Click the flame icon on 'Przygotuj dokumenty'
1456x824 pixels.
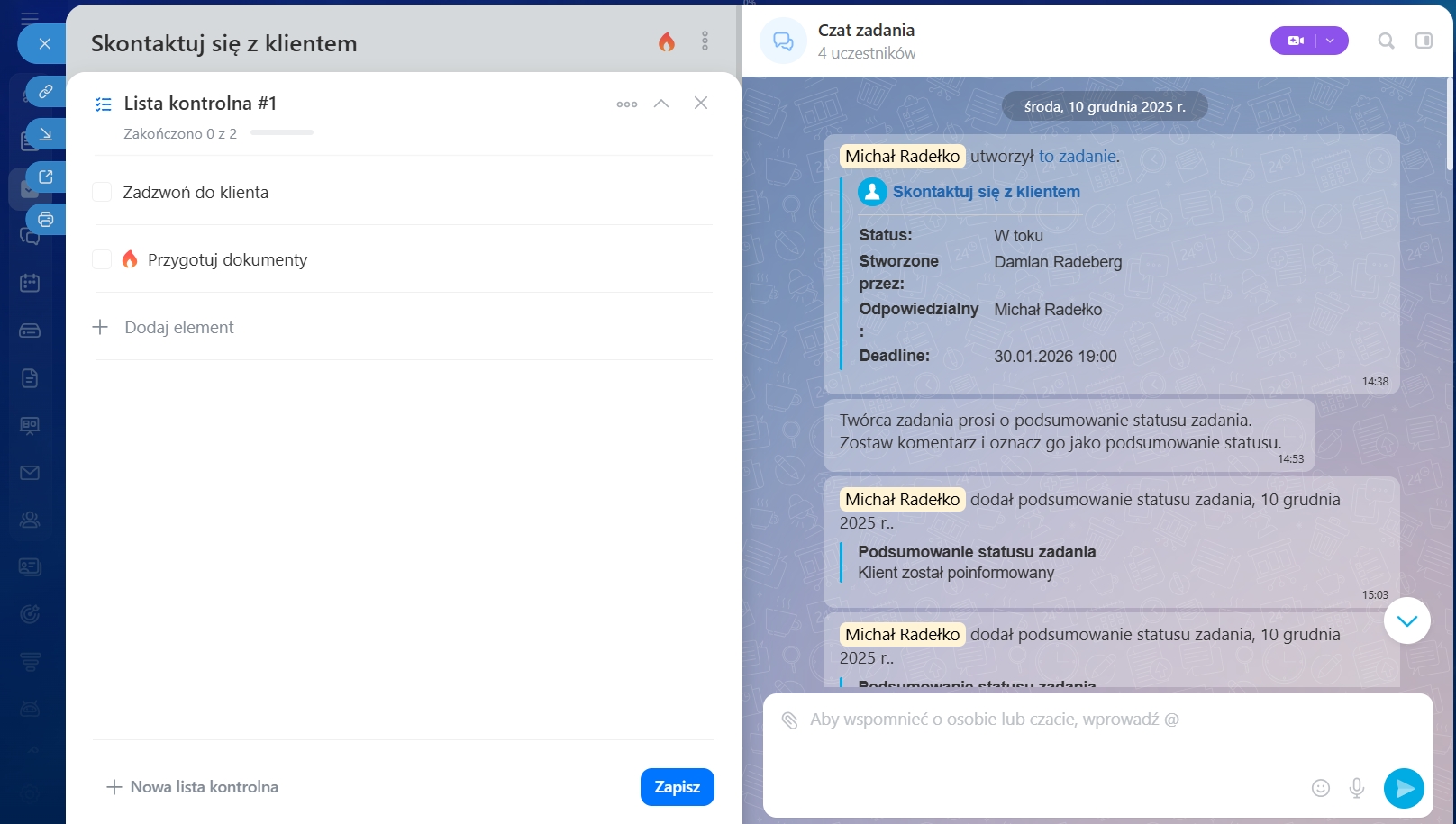pos(130,259)
